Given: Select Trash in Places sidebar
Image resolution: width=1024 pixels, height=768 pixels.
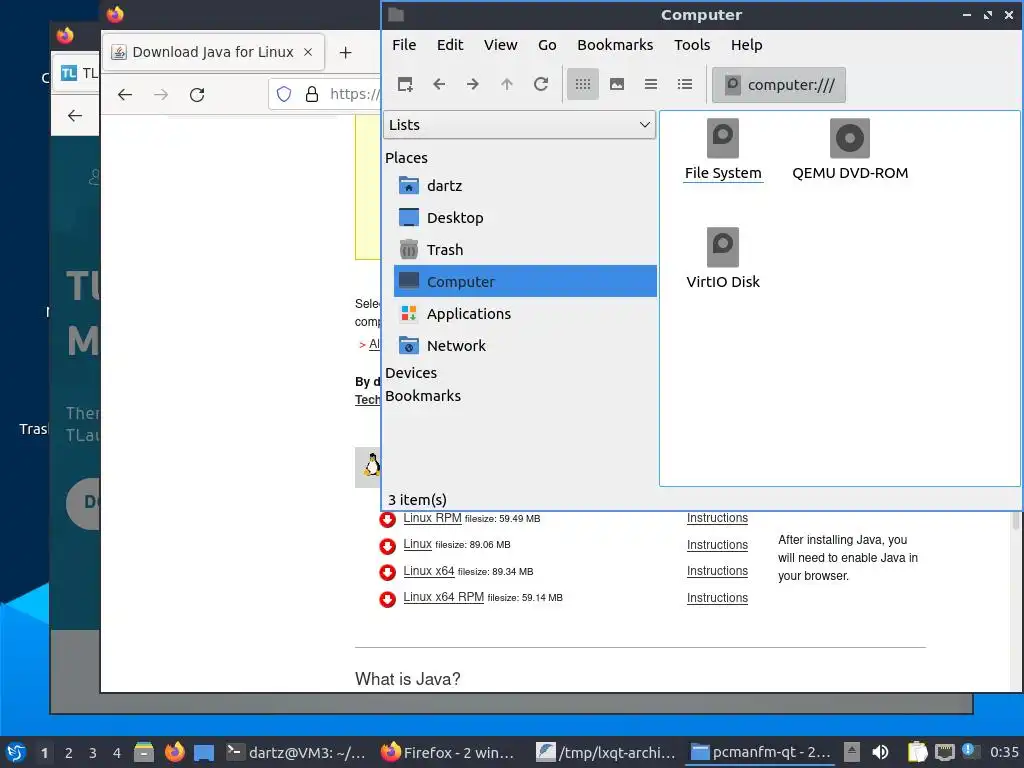Looking at the screenshot, I should click(525, 250).
